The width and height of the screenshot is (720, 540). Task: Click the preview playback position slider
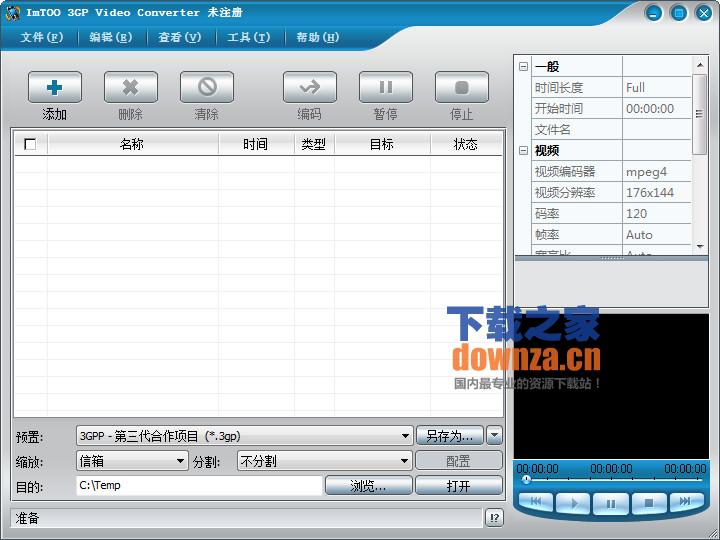click(526, 479)
